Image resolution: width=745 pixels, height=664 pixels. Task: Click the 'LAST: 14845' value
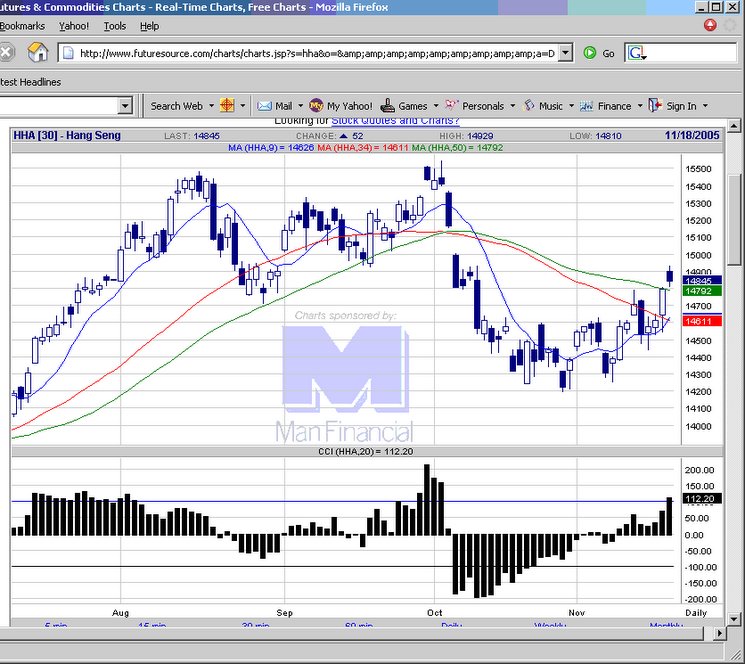(x=192, y=136)
